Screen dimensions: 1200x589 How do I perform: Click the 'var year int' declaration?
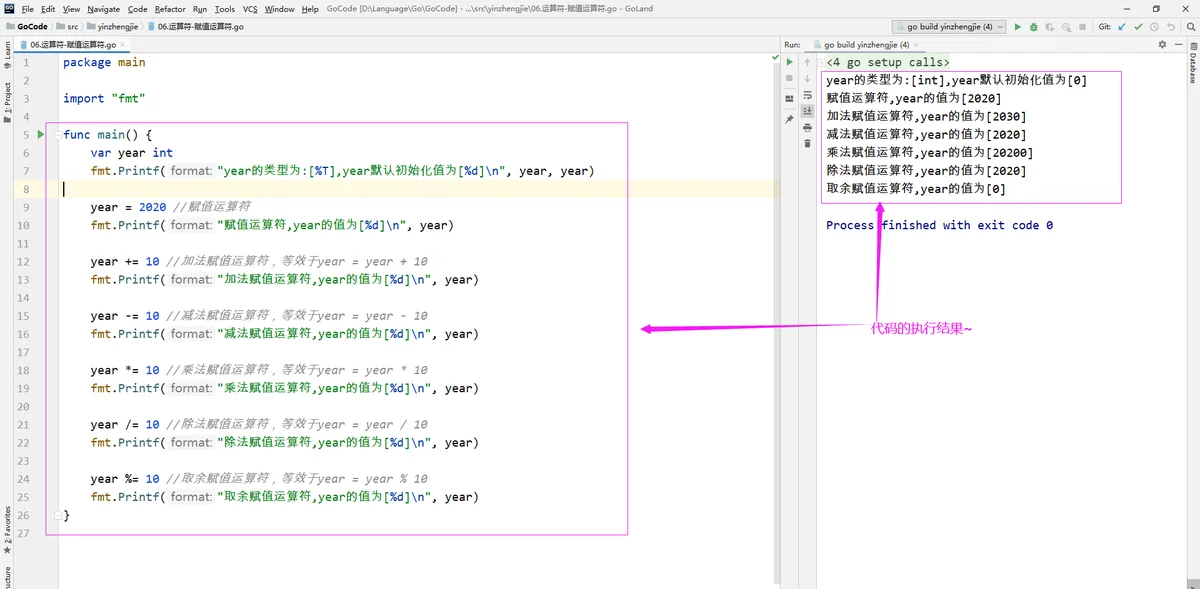point(131,153)
